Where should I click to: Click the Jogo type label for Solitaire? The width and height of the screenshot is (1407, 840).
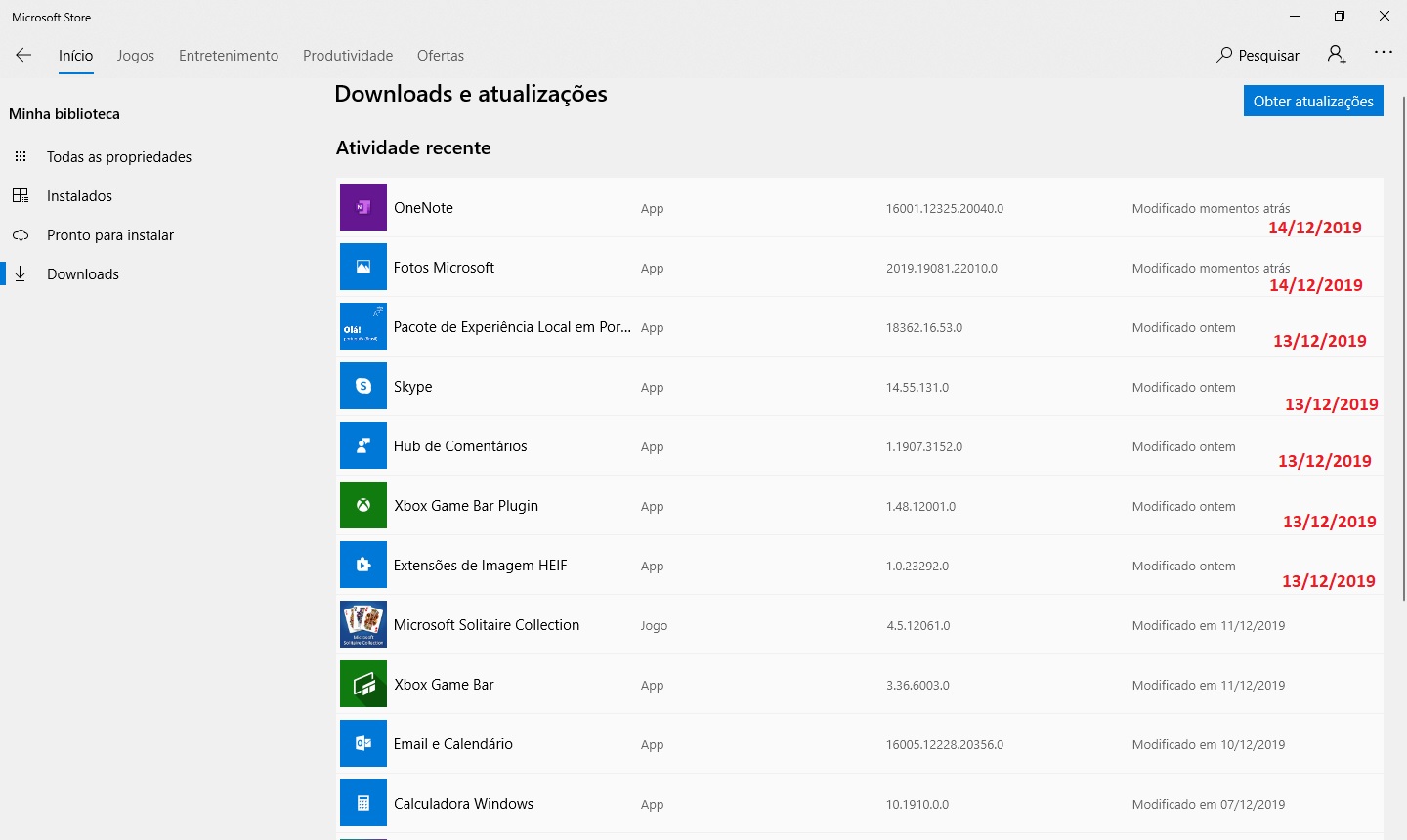[x=654, y=626]
